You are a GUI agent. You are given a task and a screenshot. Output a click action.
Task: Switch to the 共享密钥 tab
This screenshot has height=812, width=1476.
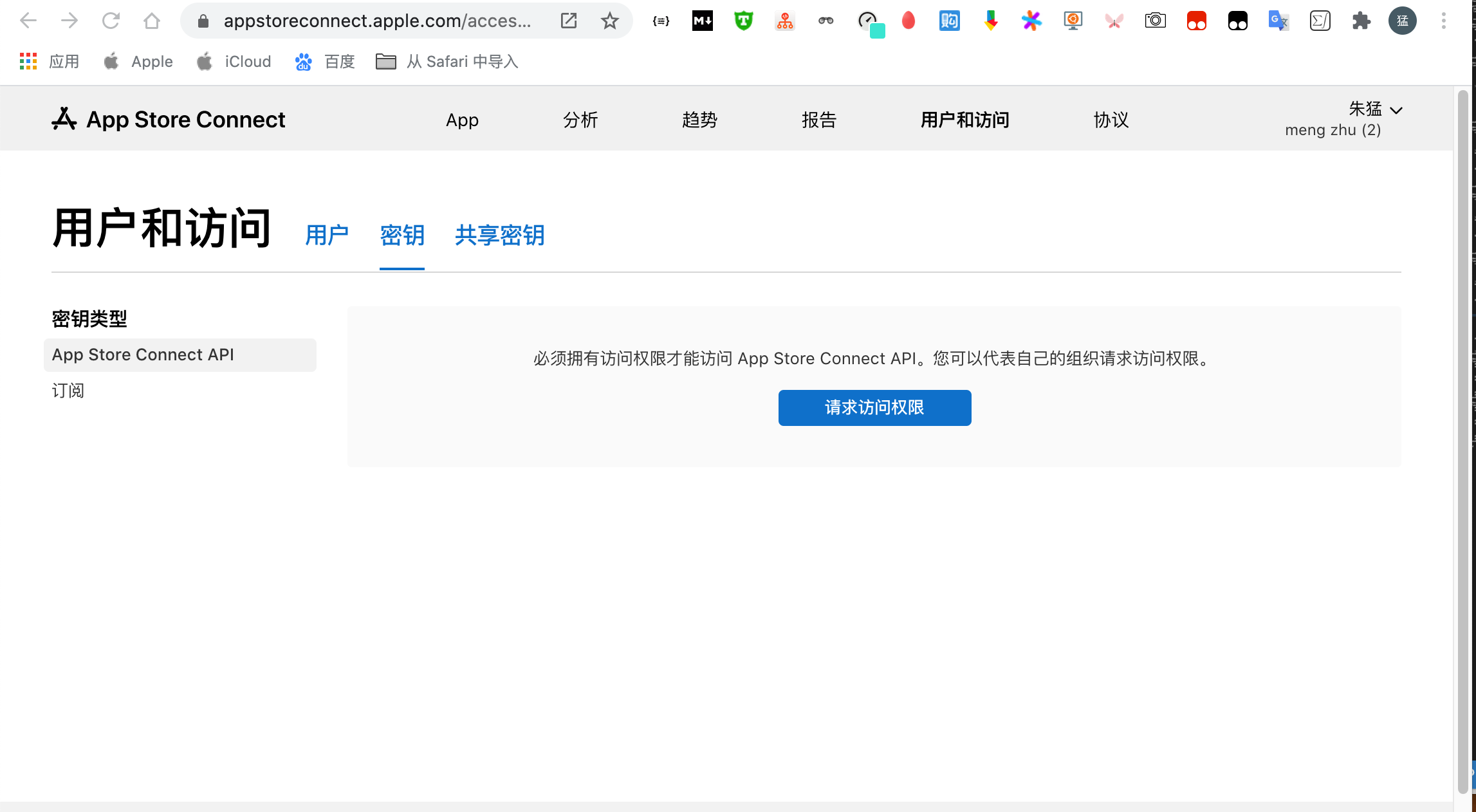pyautogui.click(x=499, y=235)
